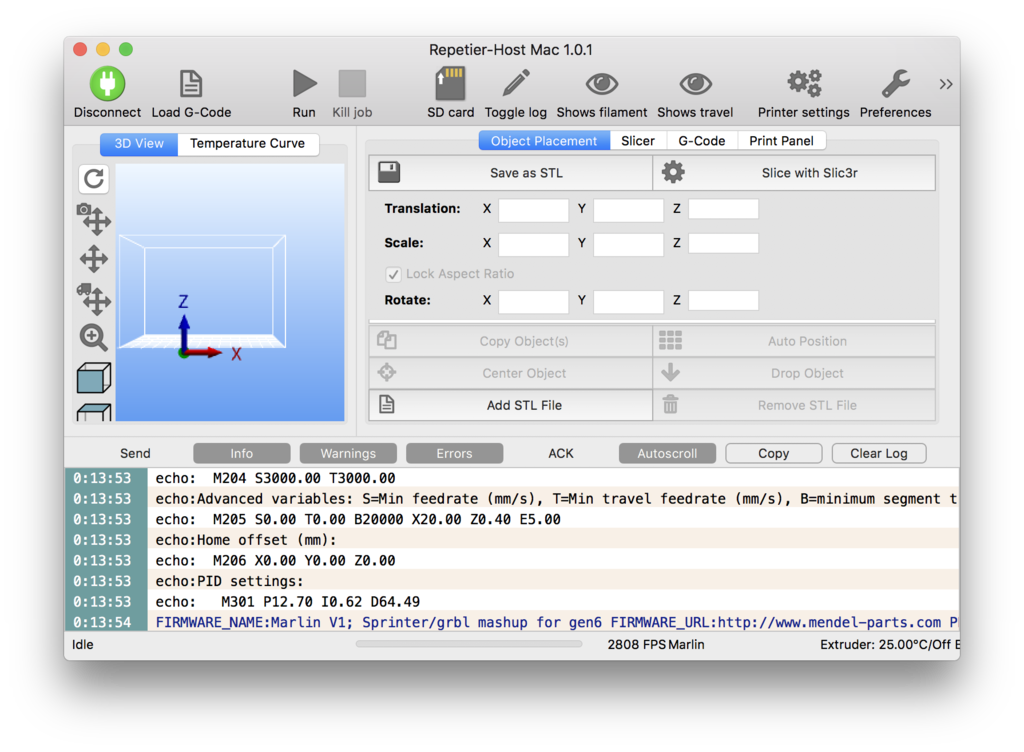This screenshot has height=752, width=1024.
Task: Stop printing with Kill job
Action: click(x=352, y=84)
